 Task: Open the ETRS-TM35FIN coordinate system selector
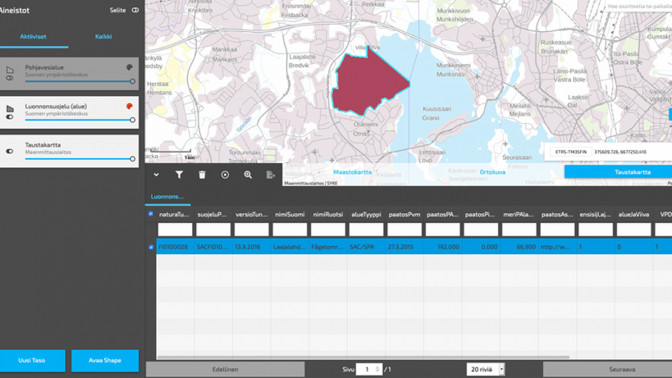(x=571, y=152)
